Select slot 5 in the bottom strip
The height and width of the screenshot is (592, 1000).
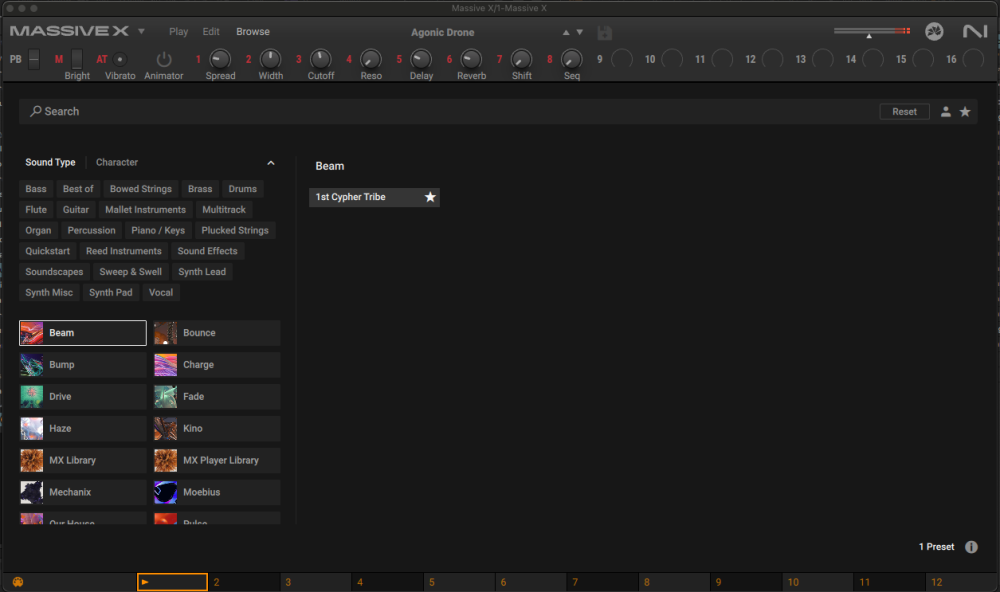(x=459, y=582)
